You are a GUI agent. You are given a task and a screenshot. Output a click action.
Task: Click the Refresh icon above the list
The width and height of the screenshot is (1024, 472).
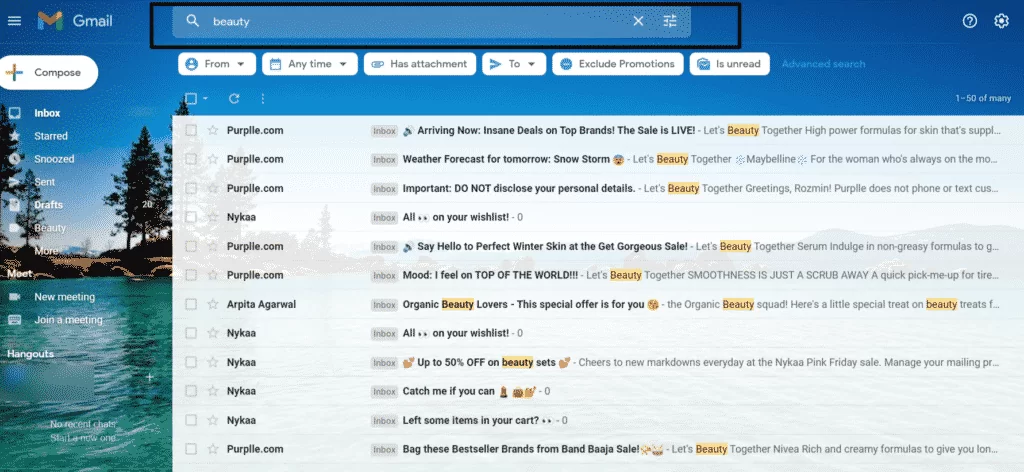(234, 99)
